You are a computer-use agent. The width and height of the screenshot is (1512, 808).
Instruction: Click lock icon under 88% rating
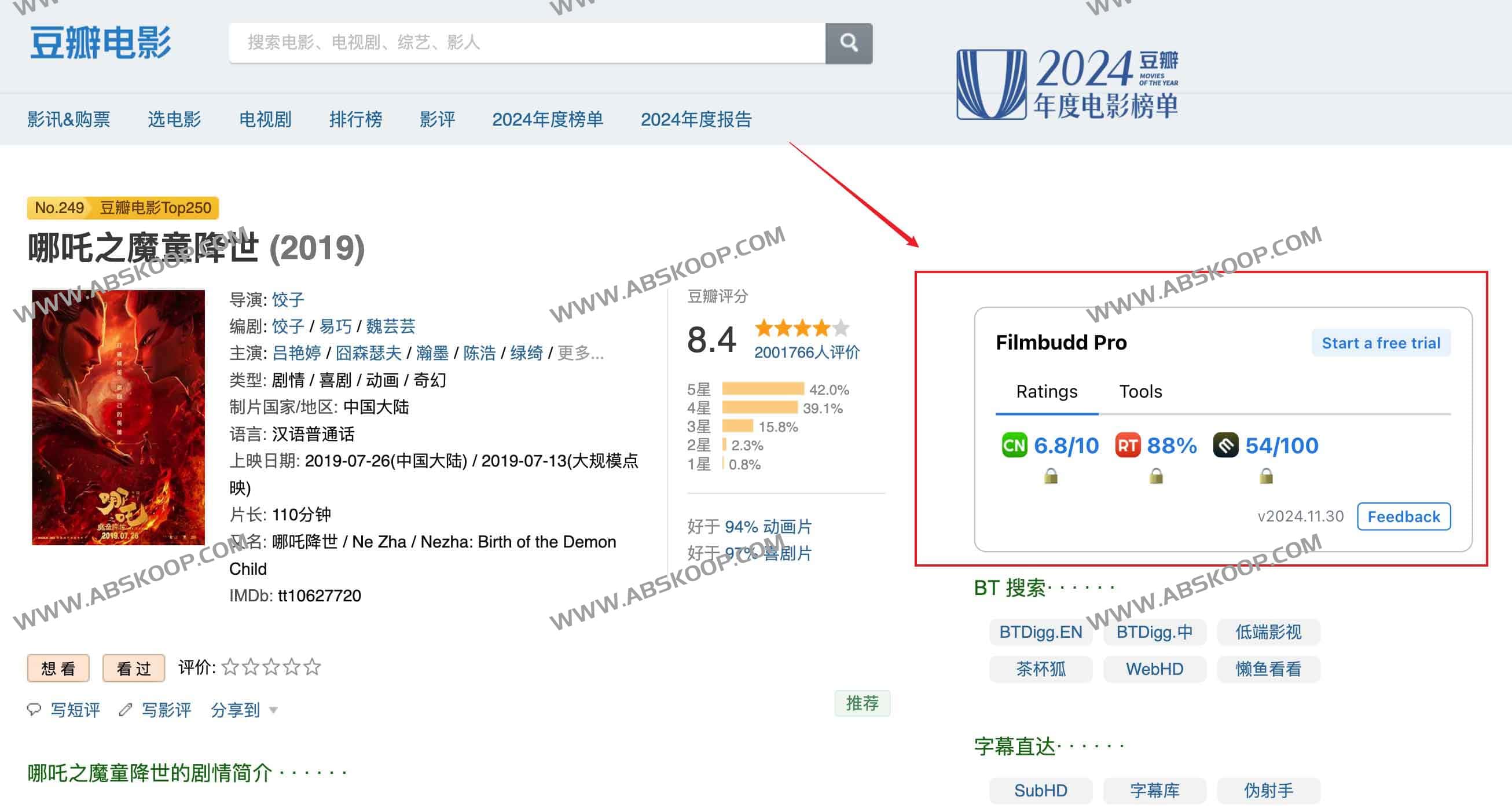[x=1156, y=476]
